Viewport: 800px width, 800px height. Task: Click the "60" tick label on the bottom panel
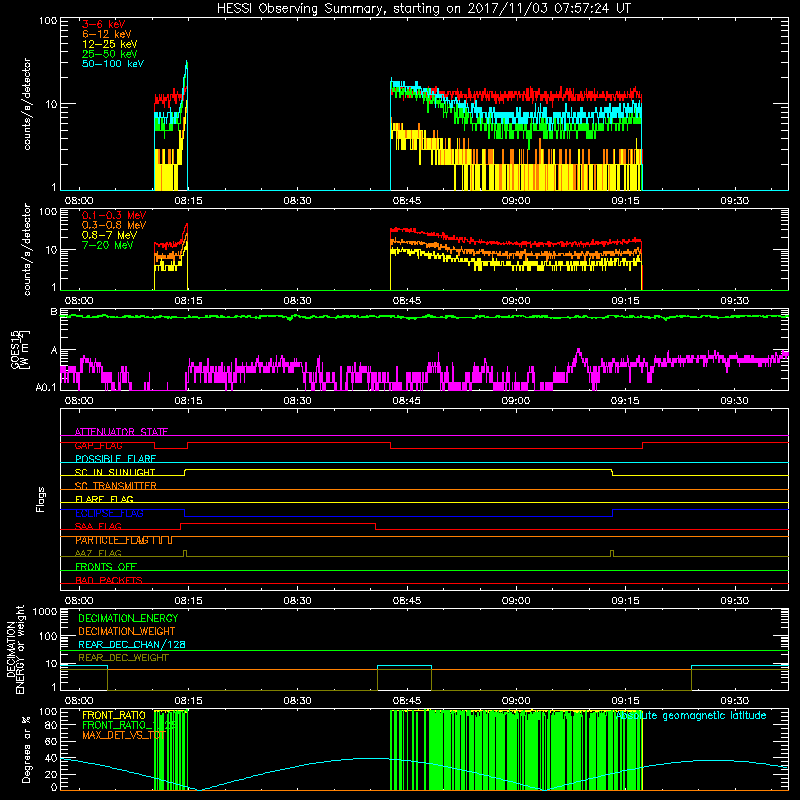click(51, 741)
